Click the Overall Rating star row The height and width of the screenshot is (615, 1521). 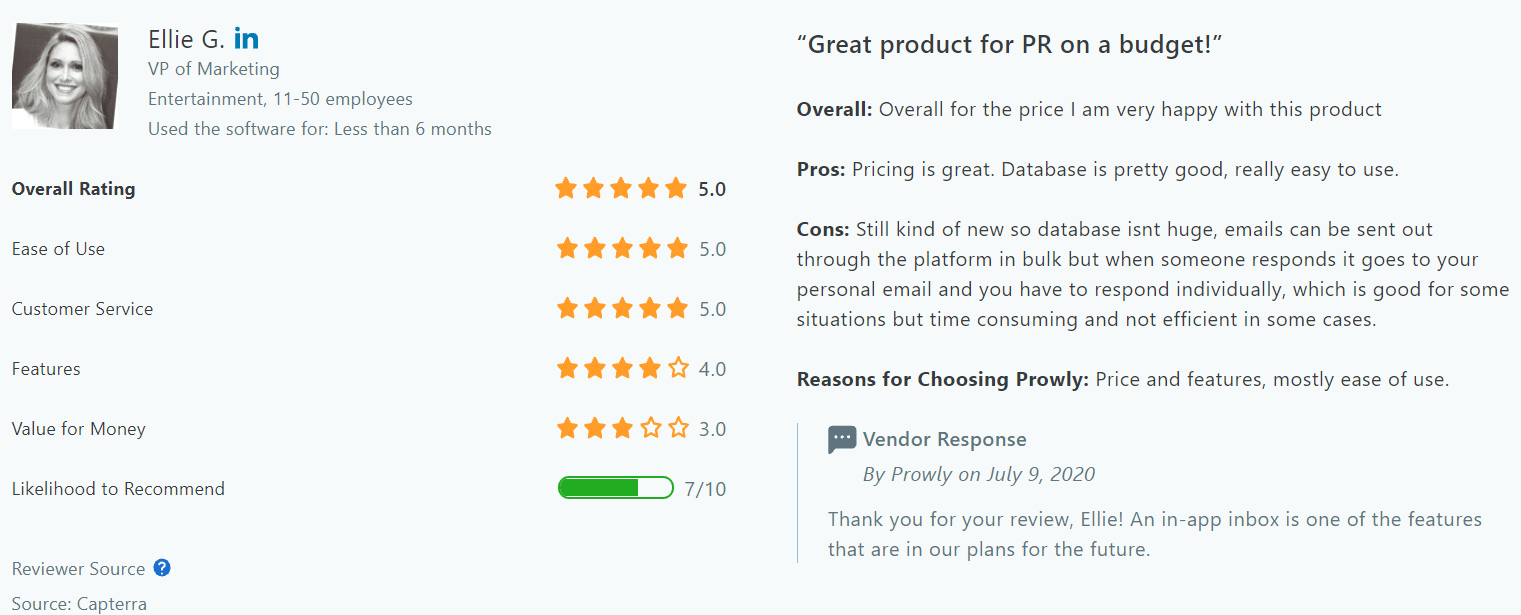[621, 188]
